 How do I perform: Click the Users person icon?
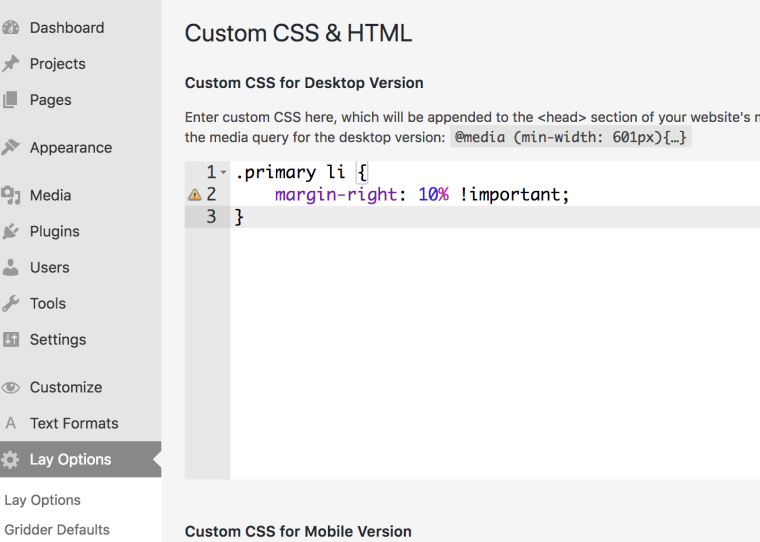pyautogui.click(x=10, y=268)
